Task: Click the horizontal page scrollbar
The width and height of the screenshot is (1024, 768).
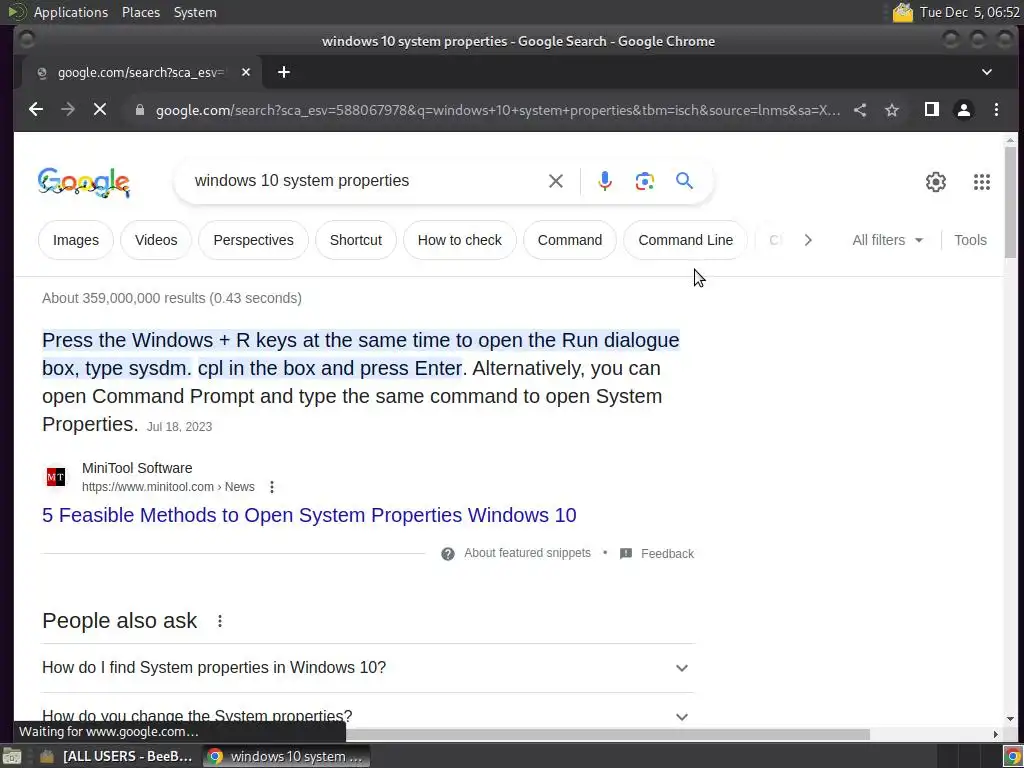Action: tap(607, 735)
